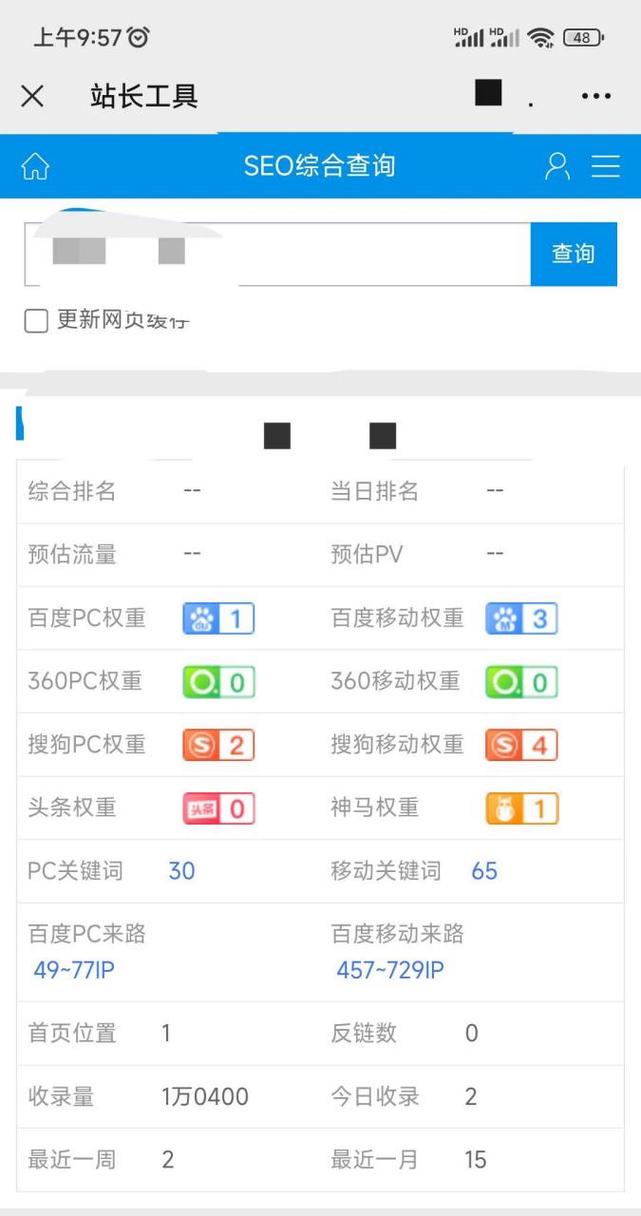
Task: Click the Baidu PC weight badge
Action: (218, 619)
